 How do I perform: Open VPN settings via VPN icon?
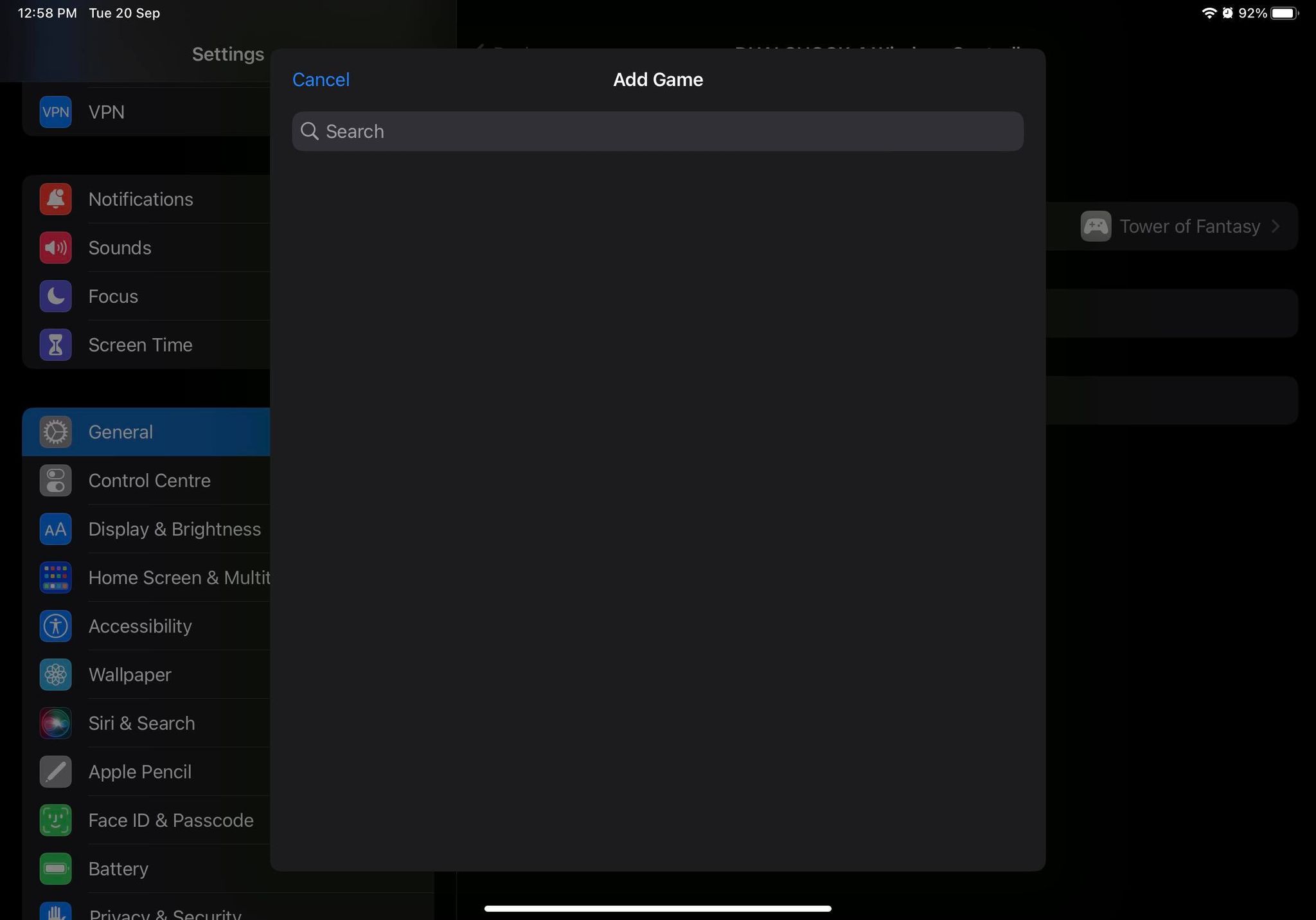click(55, 112)
